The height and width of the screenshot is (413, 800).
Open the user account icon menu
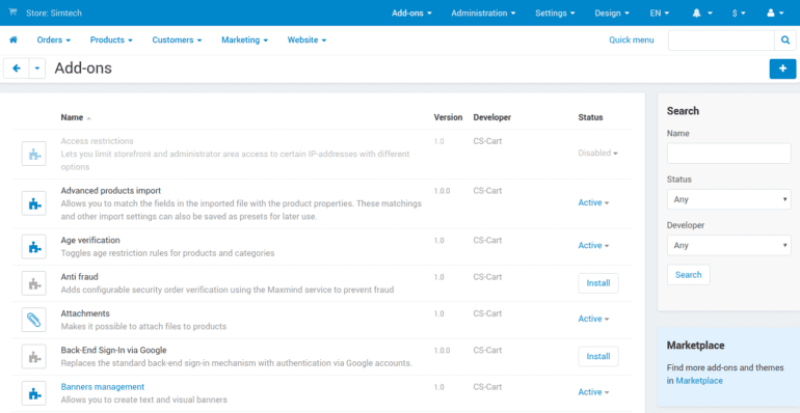[x=775, y=13]
